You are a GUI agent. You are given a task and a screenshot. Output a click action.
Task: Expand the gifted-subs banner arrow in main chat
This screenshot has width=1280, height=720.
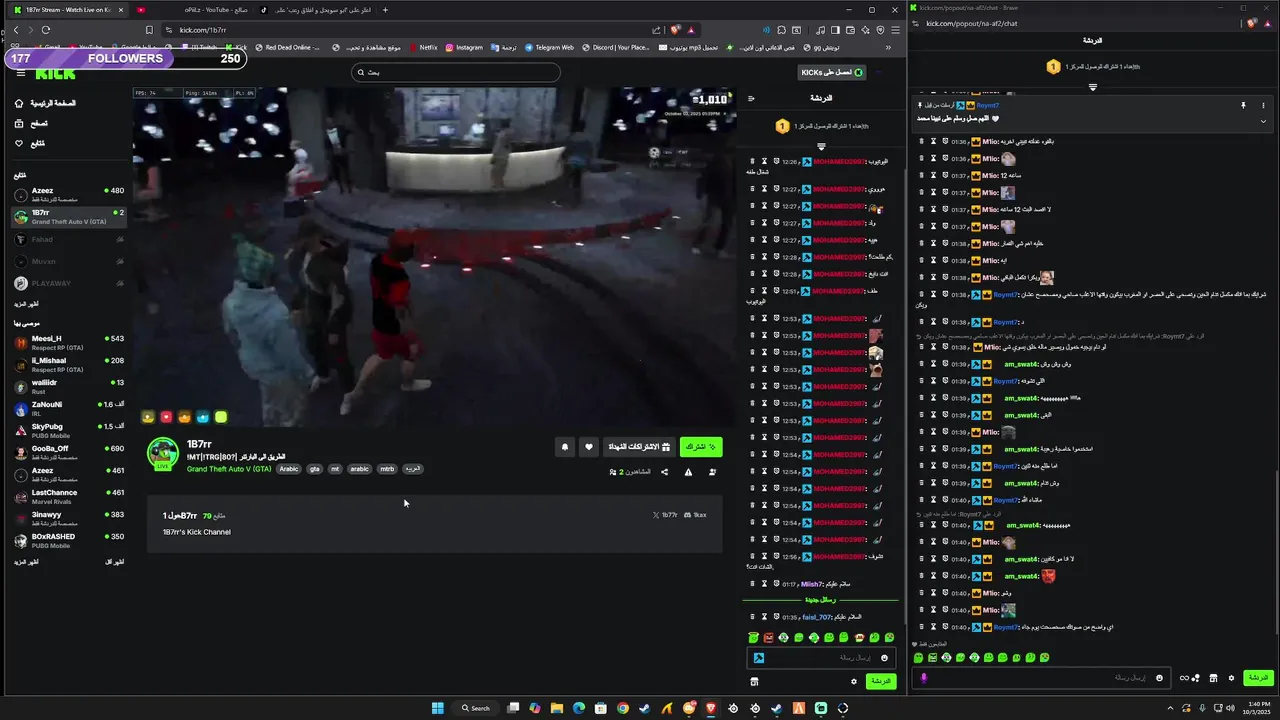821,146
